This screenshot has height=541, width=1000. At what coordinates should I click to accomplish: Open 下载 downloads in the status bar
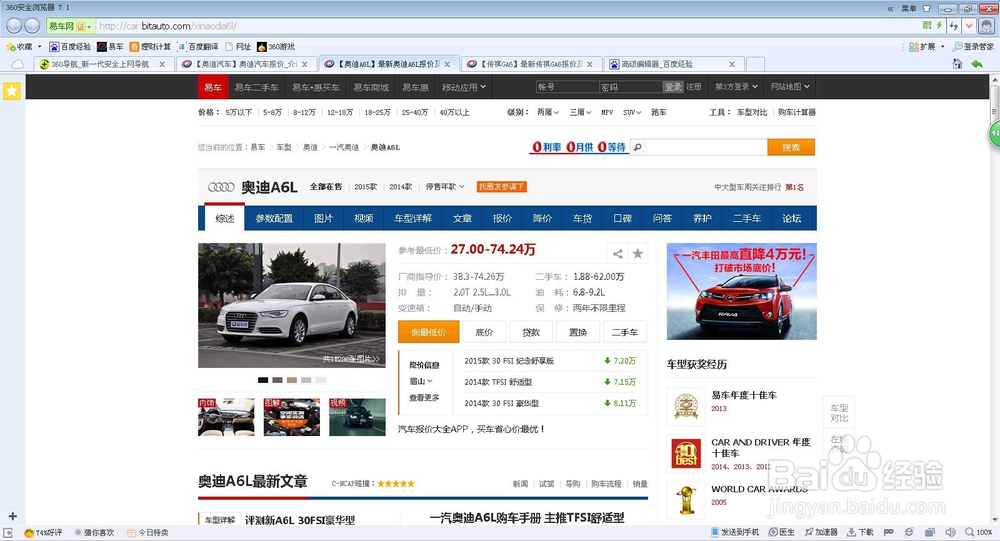860,532
